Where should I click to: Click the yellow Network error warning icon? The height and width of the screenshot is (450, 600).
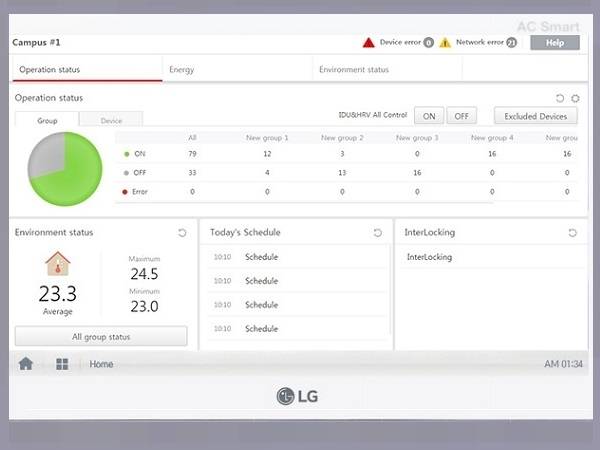click(x=445, y=43)
